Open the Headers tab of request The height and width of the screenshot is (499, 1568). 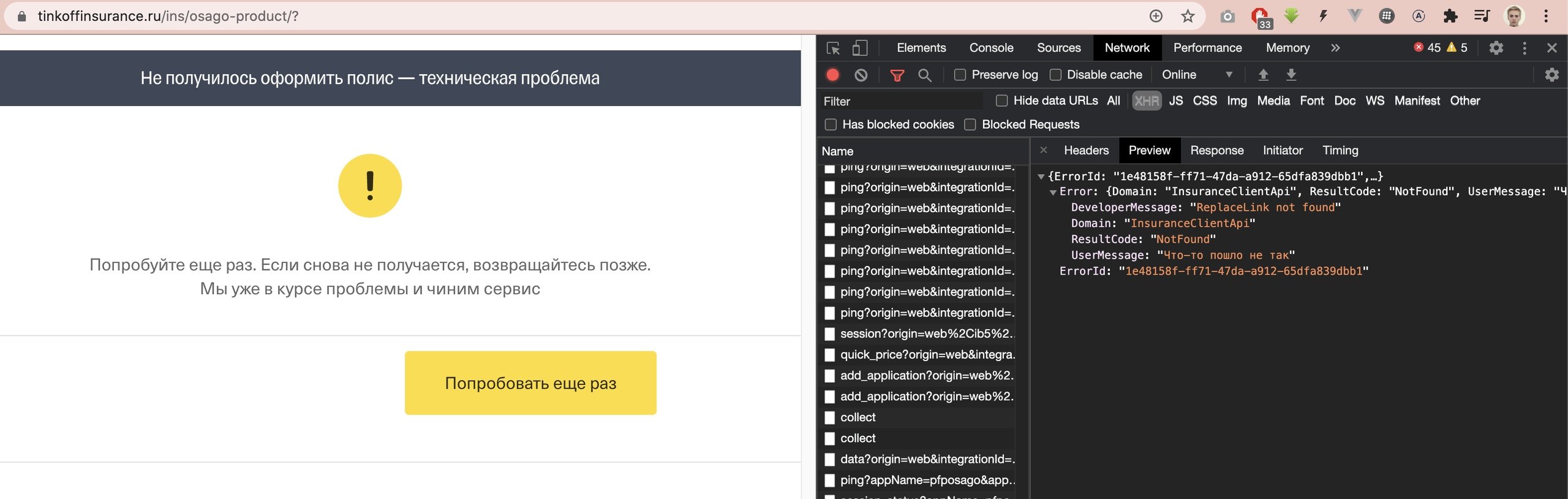pyautogui.click(x=1085, y=150)
